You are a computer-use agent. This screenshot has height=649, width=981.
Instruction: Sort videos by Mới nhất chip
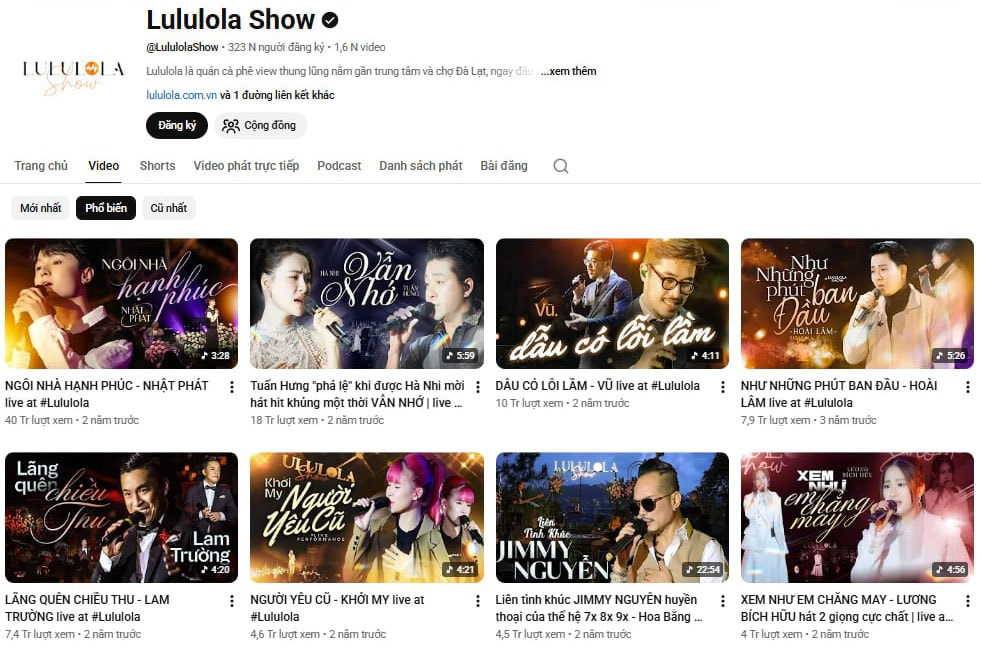41,208
